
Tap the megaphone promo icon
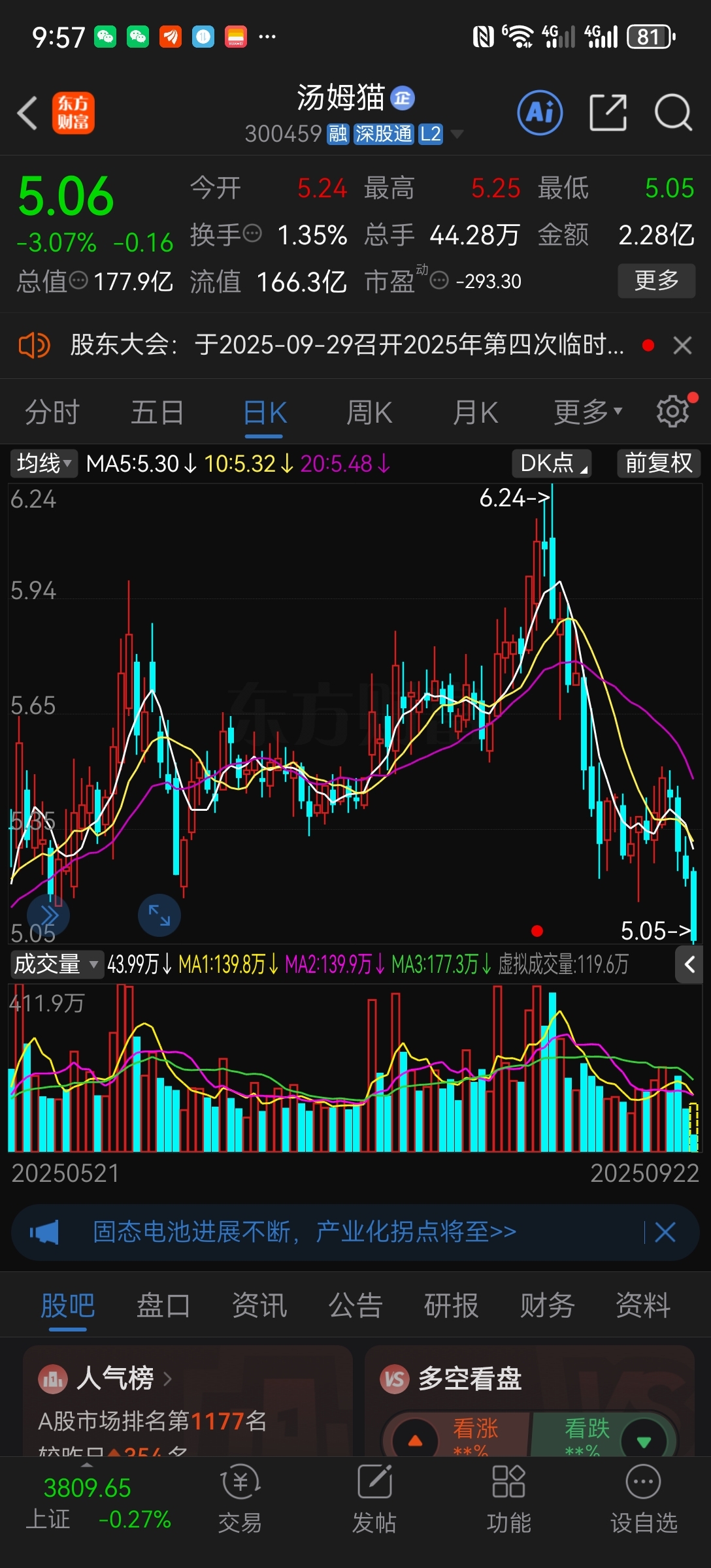pyautogui.click(x=44, y=1233)
